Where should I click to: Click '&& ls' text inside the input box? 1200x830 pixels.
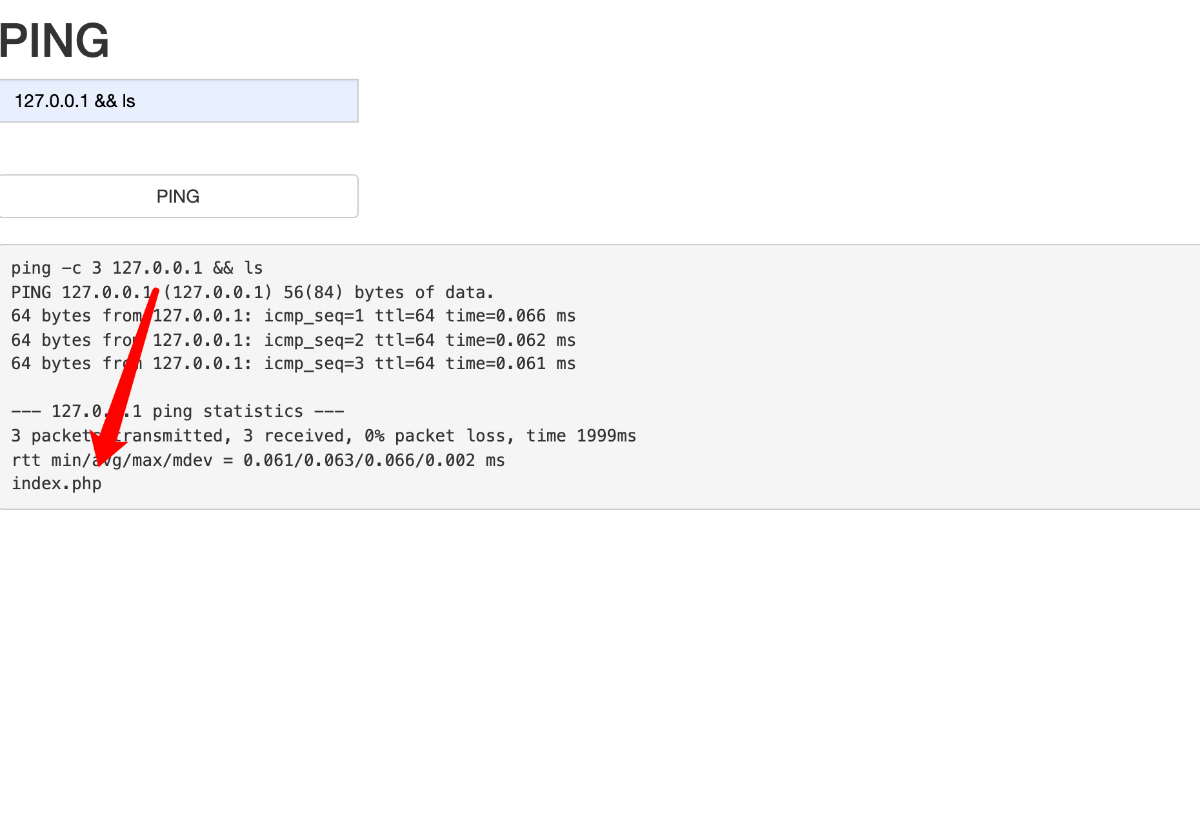coord(115,101)
